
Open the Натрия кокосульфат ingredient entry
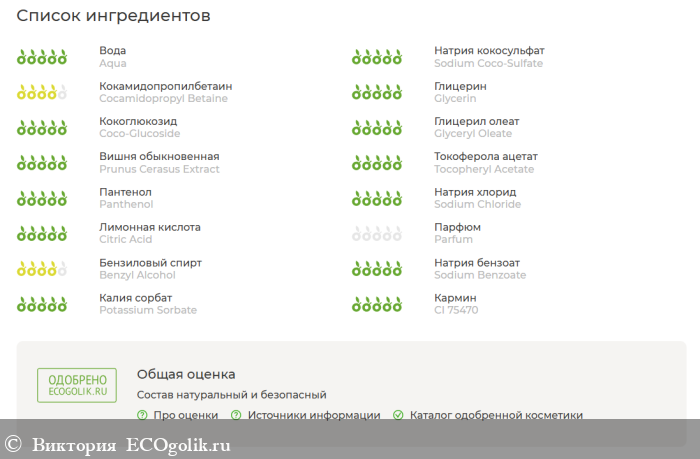489,51
